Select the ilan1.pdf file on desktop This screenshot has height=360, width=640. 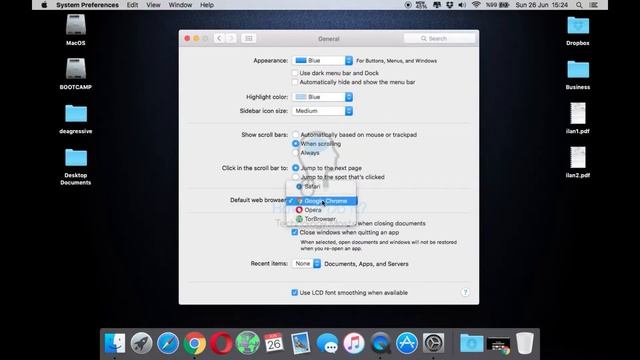point(578,118)
